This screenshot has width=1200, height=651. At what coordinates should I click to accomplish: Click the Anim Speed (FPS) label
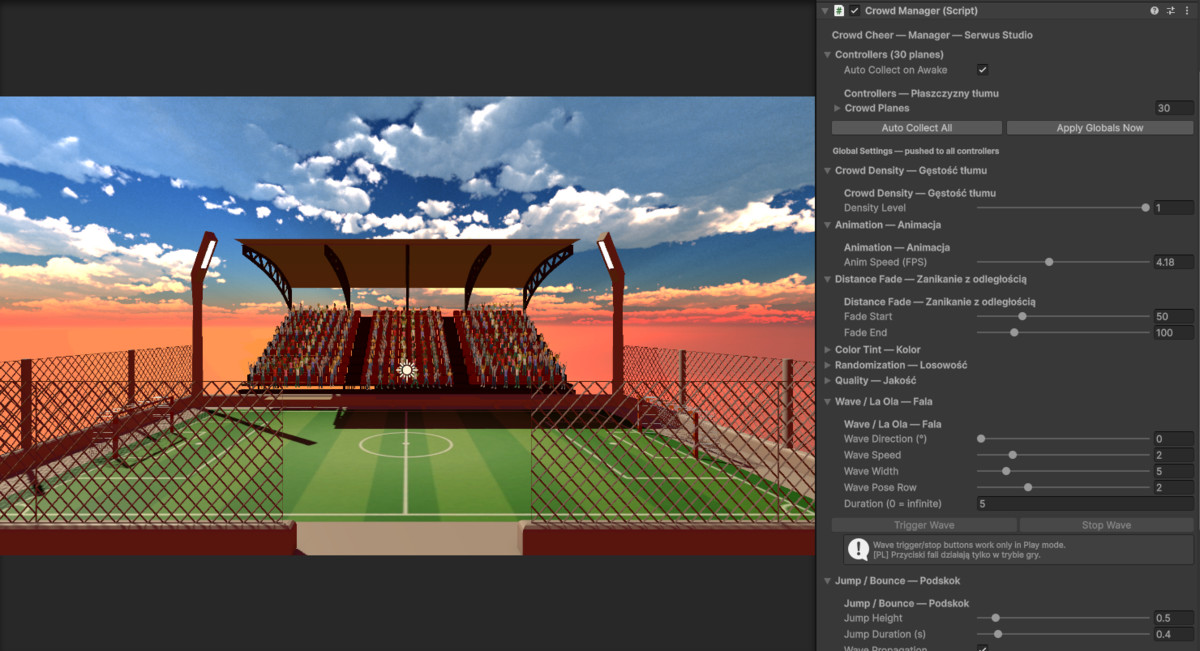point(885,262)
